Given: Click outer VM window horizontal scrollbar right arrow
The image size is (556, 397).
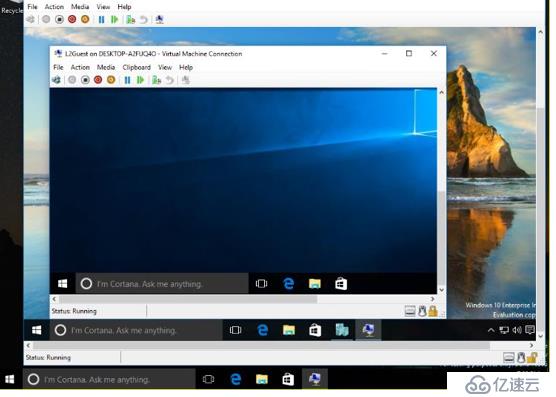Looking at the screenshot, I should point(531,345).
